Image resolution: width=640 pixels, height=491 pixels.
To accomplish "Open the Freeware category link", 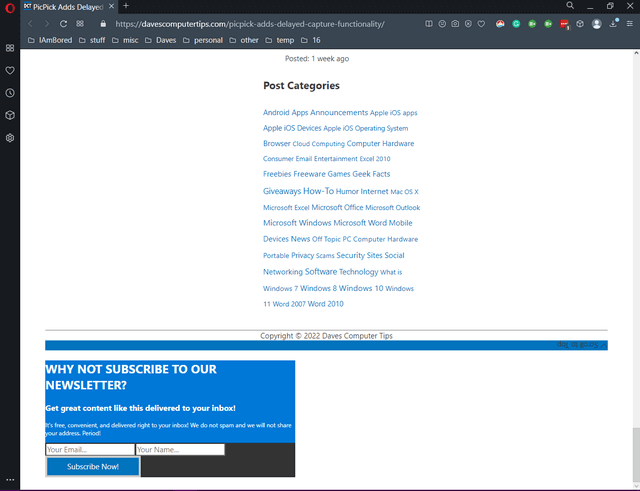I will pyautogui.click(x=309, y=174).
